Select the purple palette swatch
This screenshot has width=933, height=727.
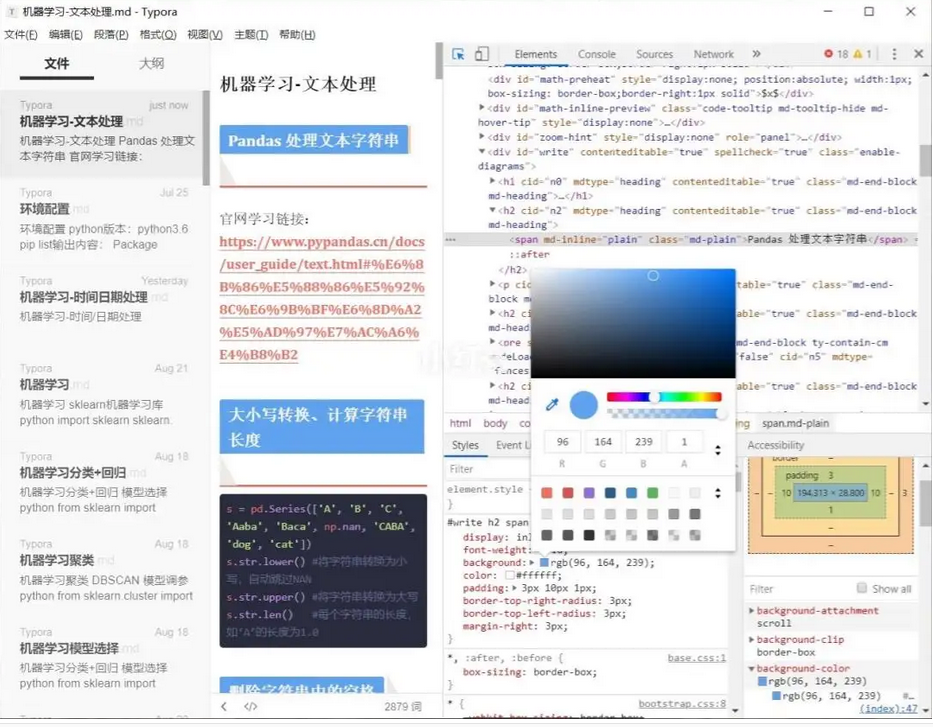589,493
